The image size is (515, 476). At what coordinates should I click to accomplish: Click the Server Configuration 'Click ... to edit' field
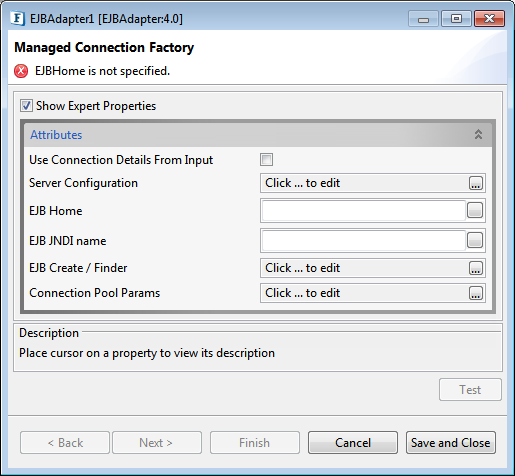tap(364, 183)
